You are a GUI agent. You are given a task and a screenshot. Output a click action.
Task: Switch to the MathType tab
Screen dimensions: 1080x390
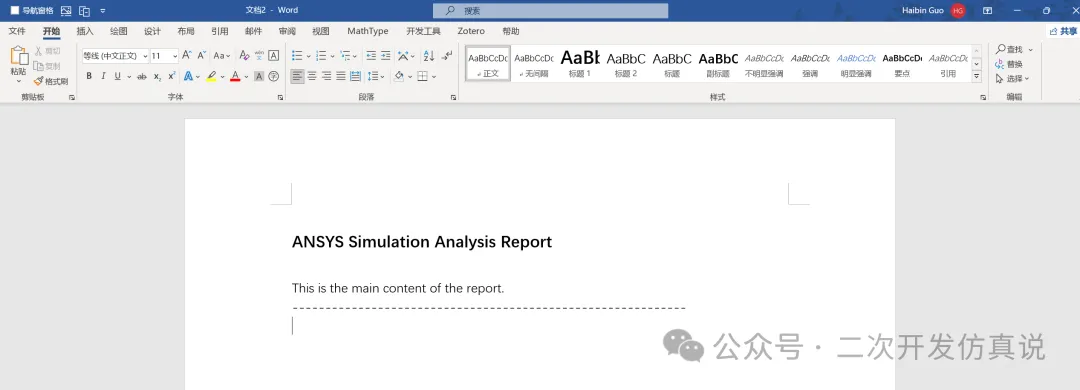368,31
